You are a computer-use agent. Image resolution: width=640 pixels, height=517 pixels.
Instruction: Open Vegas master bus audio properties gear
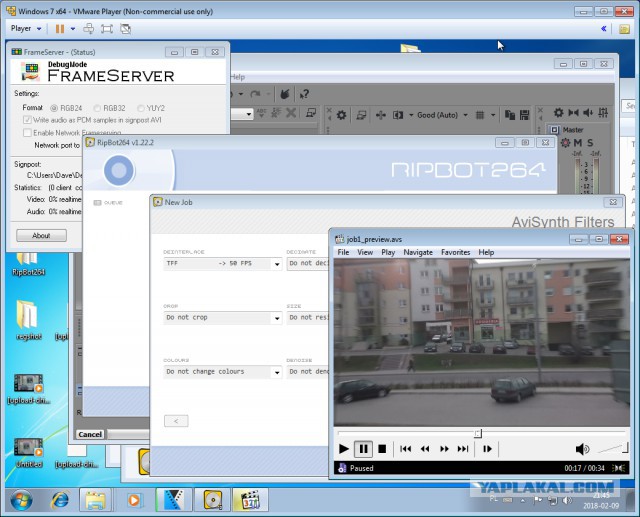point(558,112)
